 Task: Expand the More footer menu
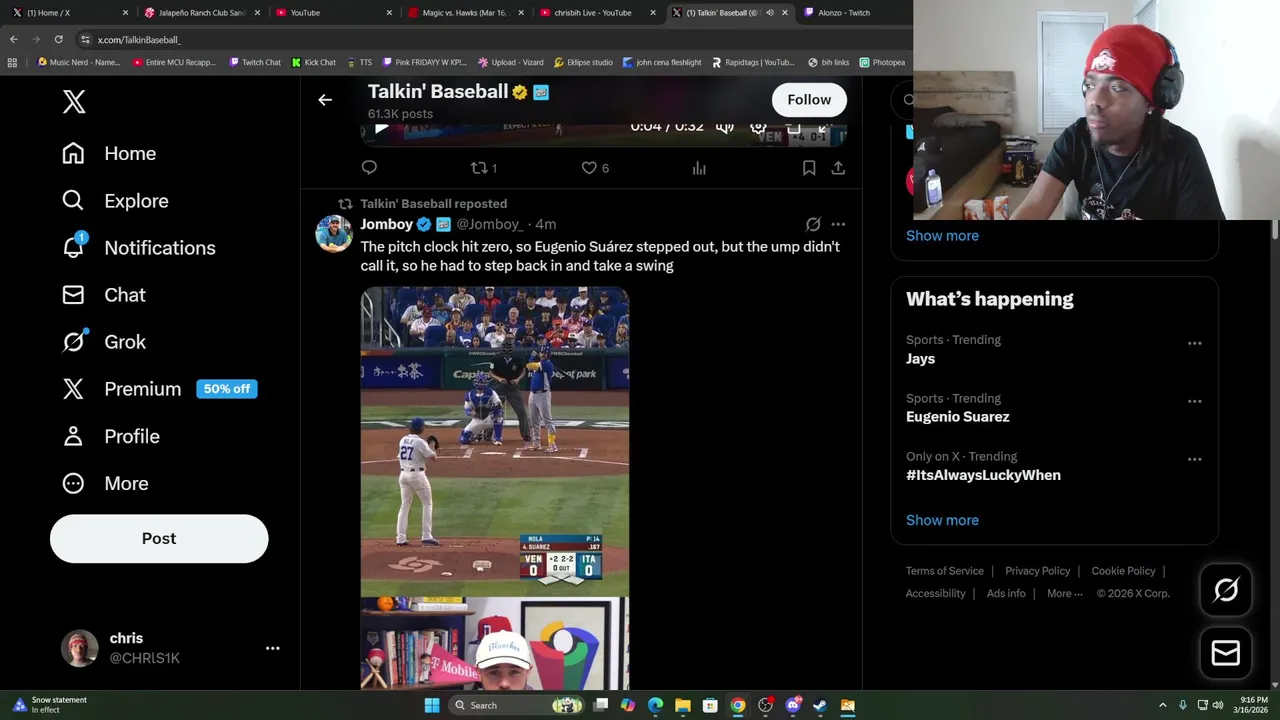point(1064,593)
